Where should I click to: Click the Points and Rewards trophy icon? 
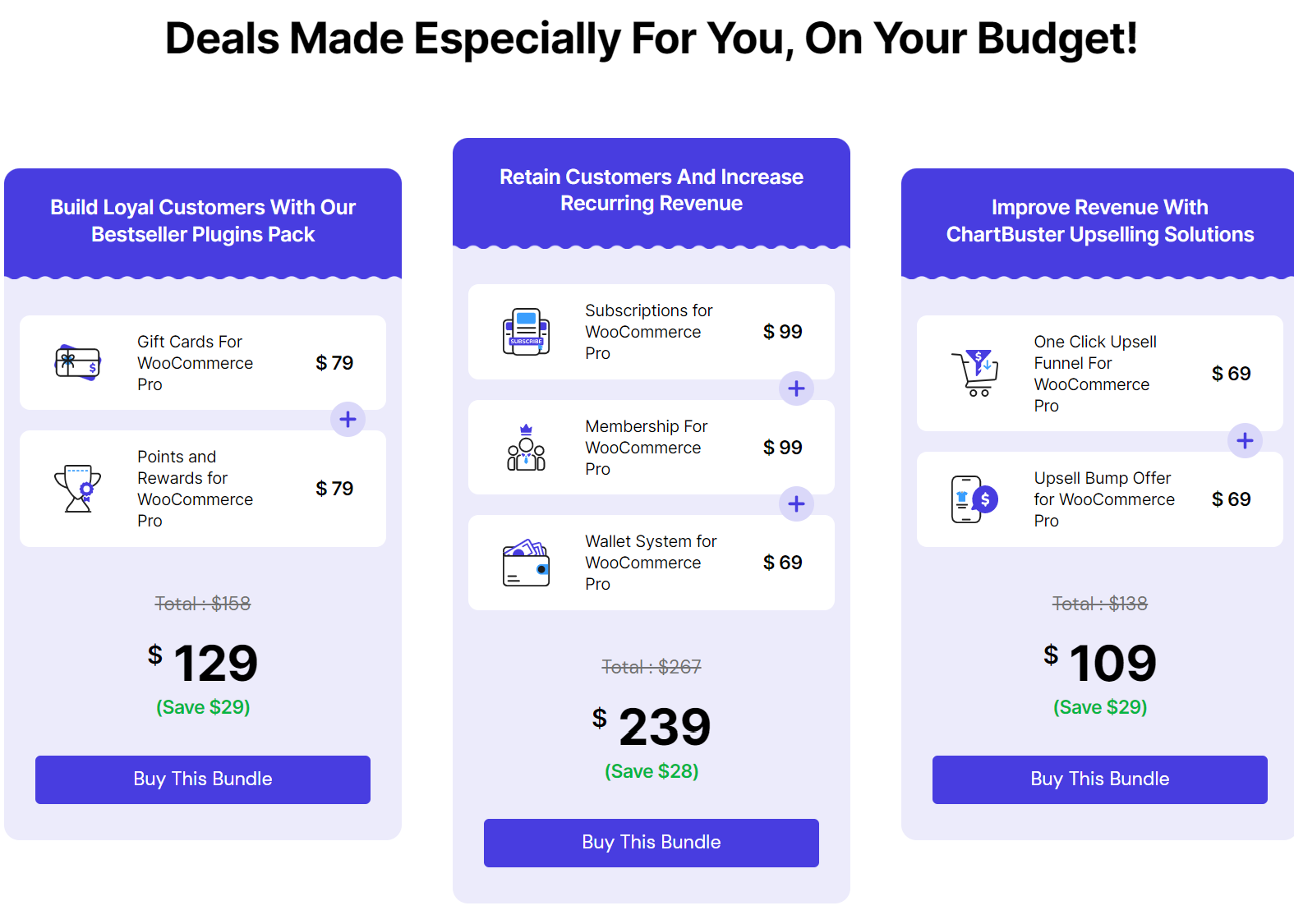click(x=78, y=489)
